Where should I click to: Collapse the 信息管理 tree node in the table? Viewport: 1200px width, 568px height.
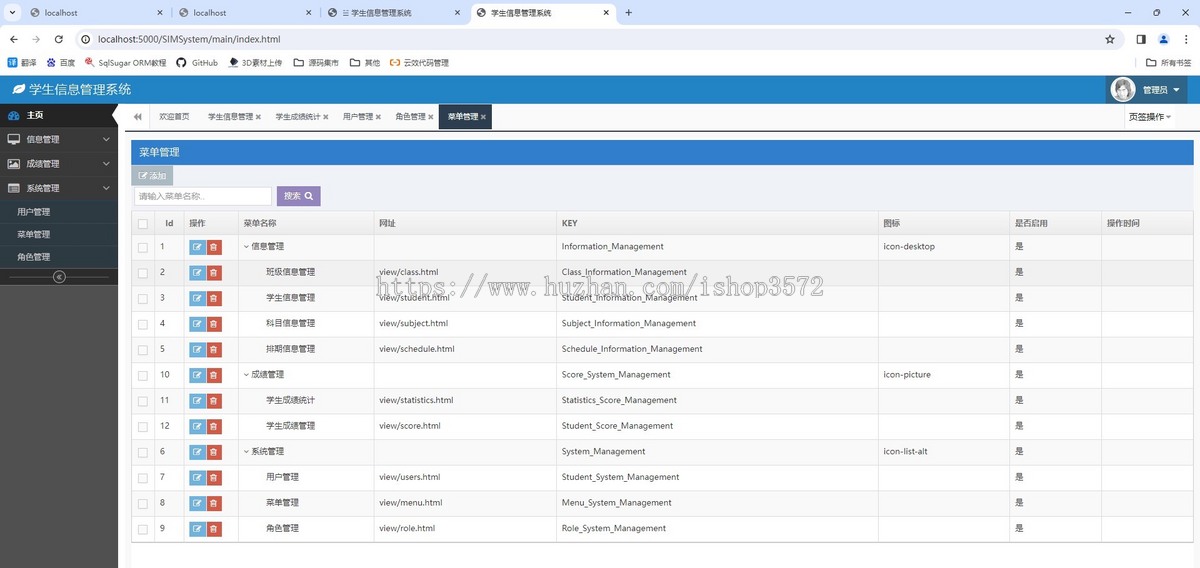pos(246,247)
